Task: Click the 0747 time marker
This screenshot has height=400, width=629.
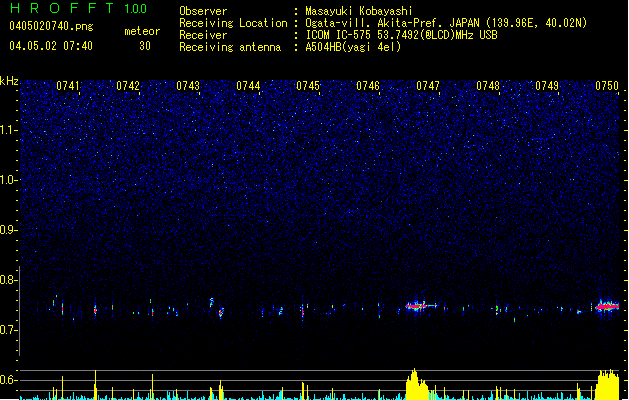Action: pyautogui.click(x=428, y=86)
